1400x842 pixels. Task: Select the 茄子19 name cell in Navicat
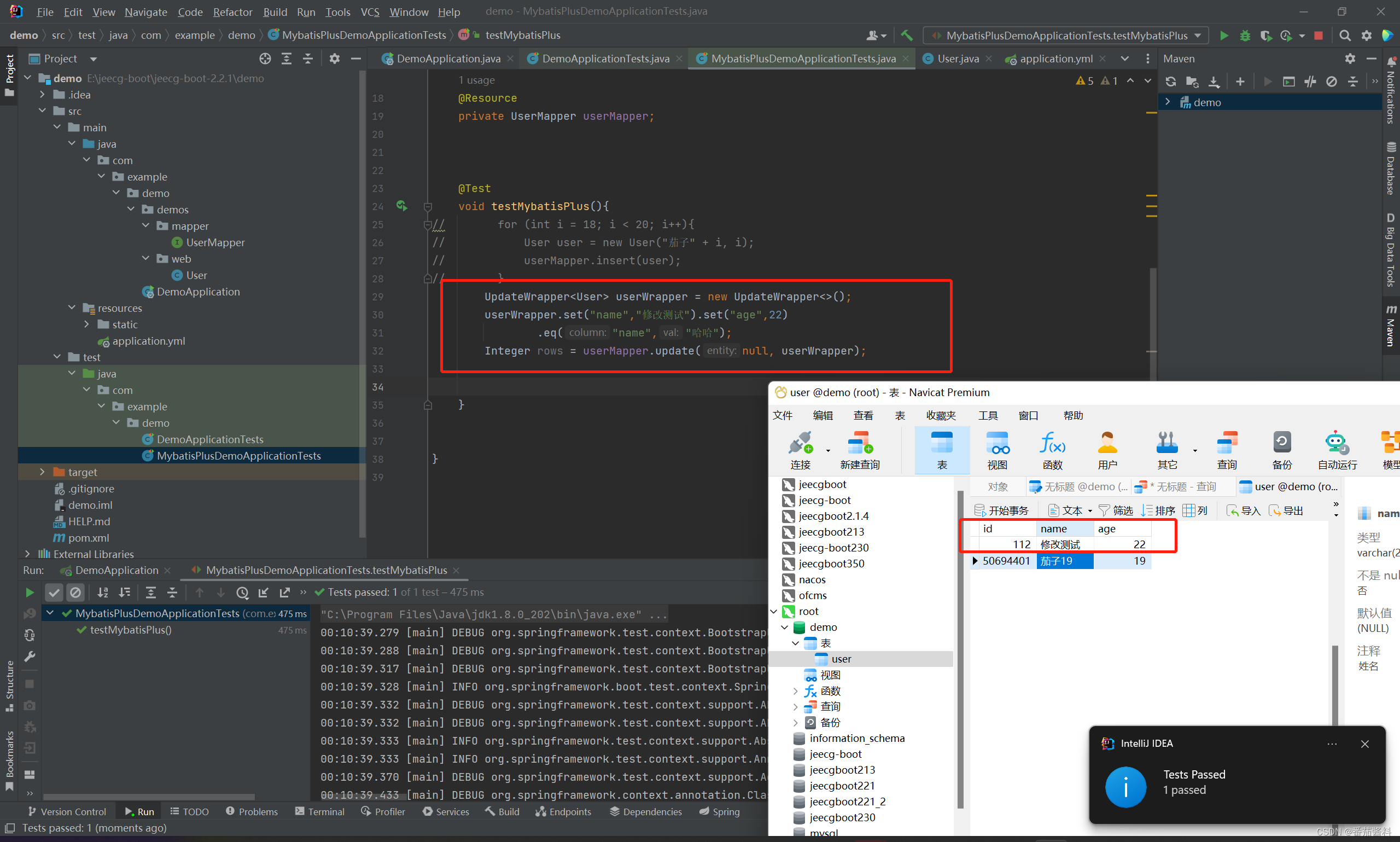pyautogui.click(x=1064, y=561)
